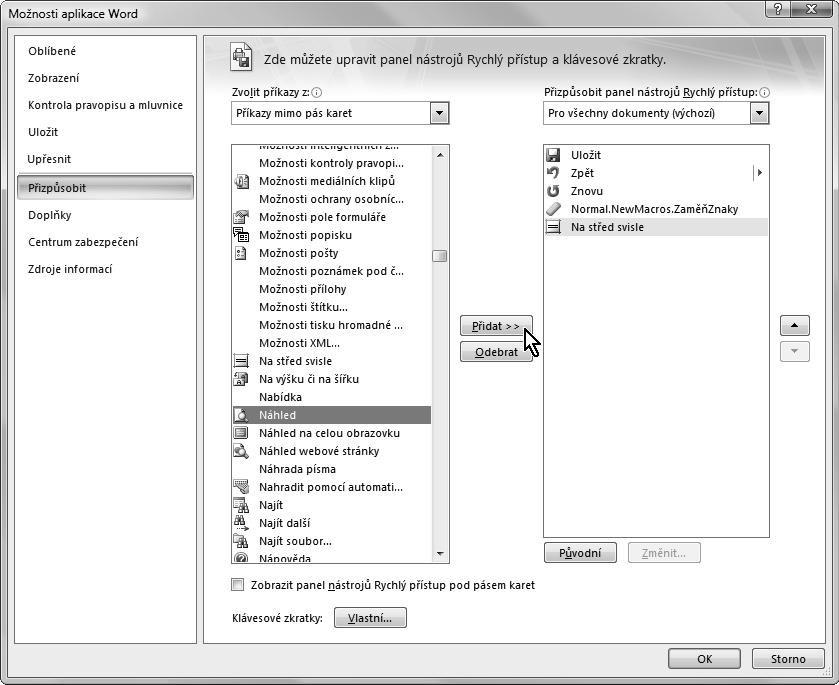Screen dimensions: 839x685
Task: Click the Zpět undo arrow icon
Action: tap(553, 173)
